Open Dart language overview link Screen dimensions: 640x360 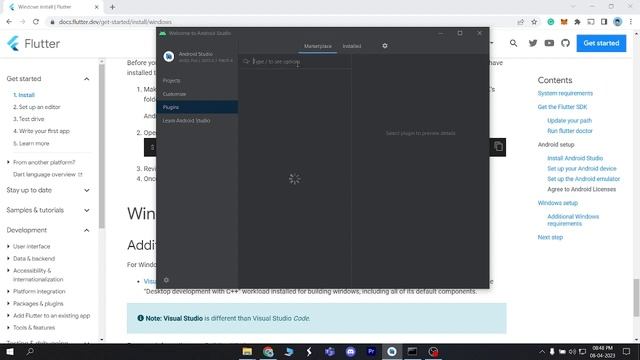tap(47, 174)
